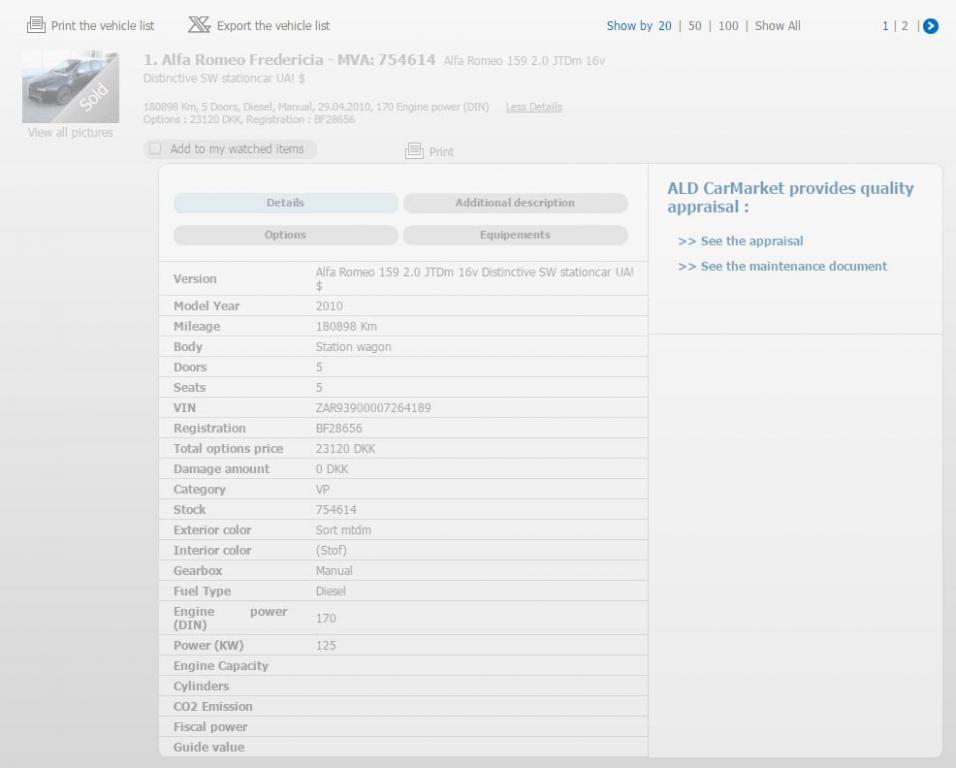Image resolution: width=956 pixels, height=768 pixels.
Task: Click the Body value 'Station wagon'
Action: [354, 347]
